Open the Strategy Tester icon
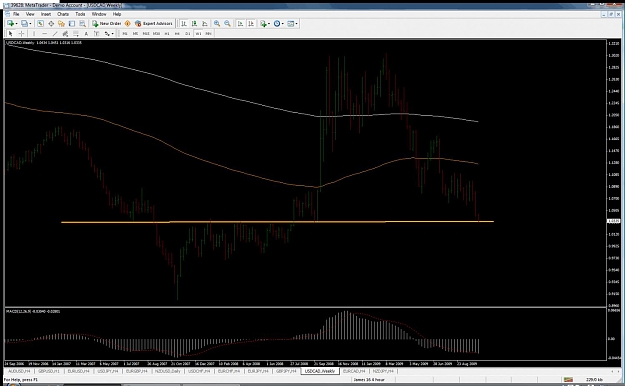Image resolution: width=625 pixels, height=386 pixels. (x=82, y=24)
